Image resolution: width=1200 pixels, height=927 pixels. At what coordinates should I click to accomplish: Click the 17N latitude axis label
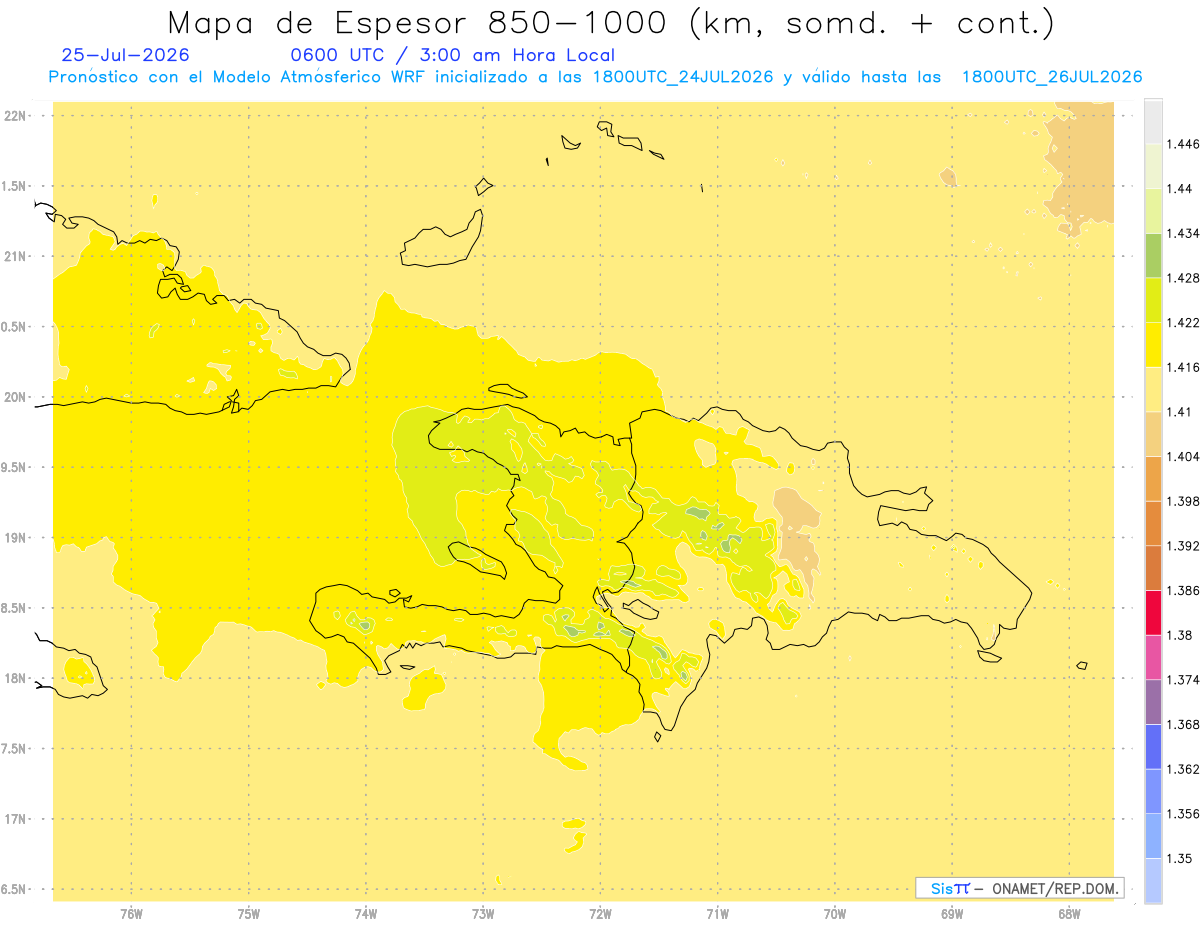(x=14, y=819)
